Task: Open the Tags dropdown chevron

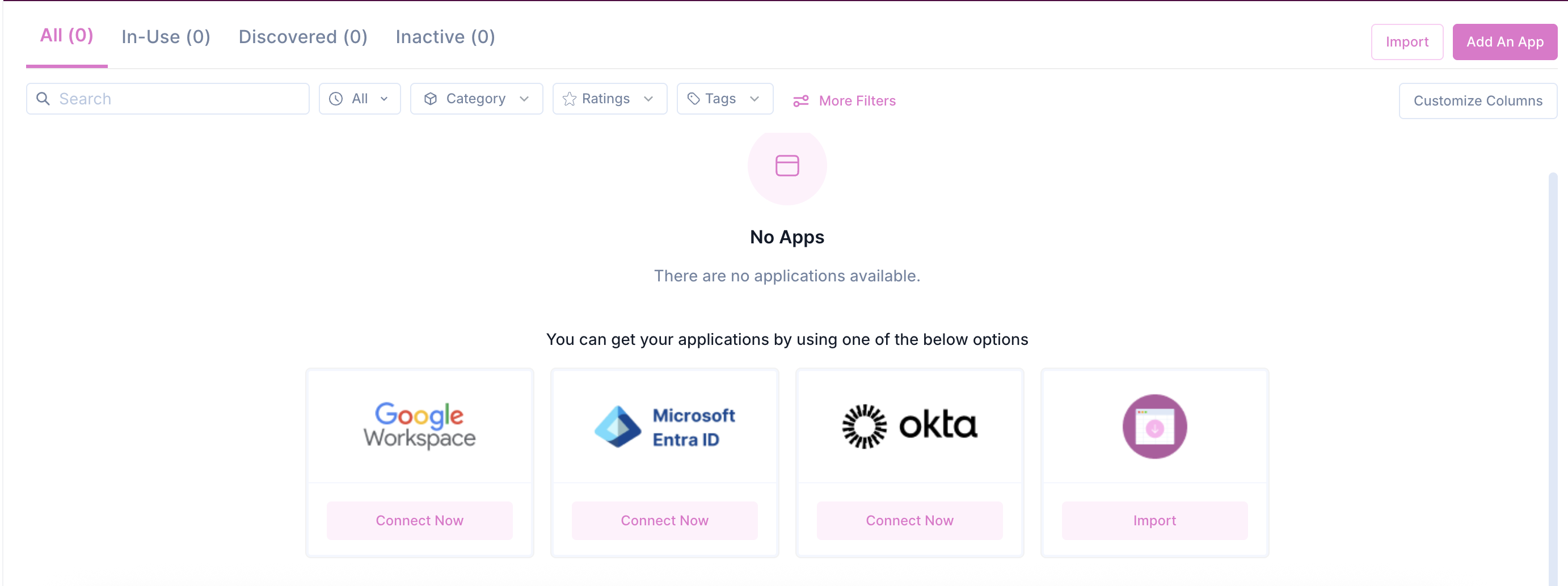Action: [x=755, y=99]
